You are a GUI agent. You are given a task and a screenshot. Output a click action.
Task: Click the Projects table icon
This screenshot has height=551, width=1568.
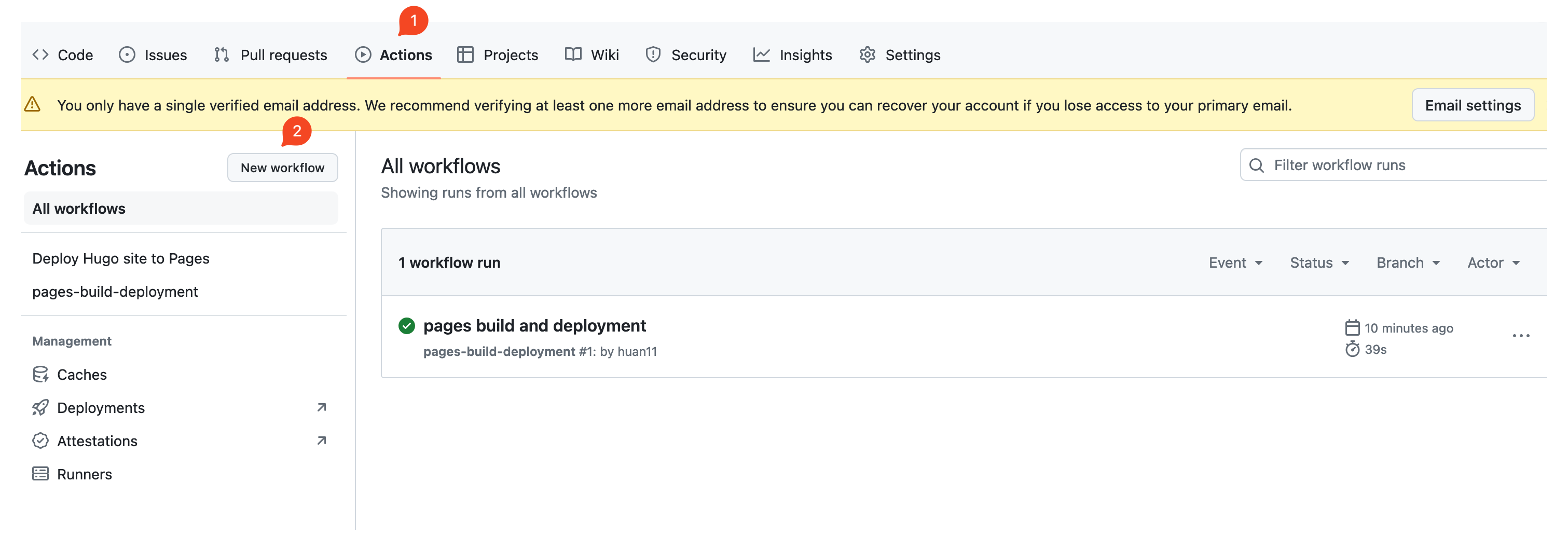pos(465,55)
